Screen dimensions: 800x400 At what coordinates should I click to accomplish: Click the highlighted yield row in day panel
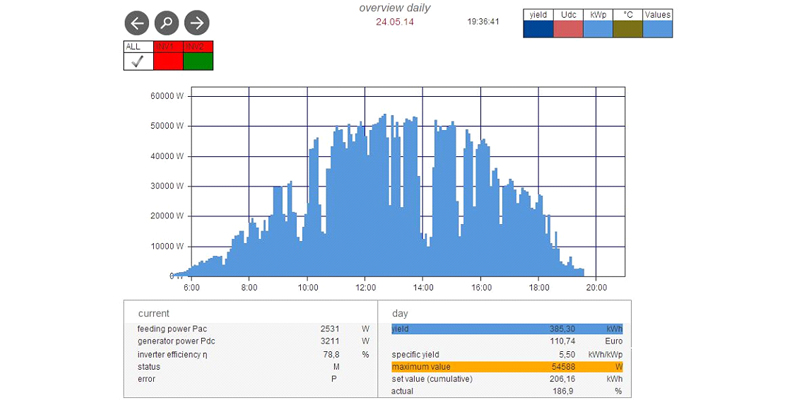506,328
